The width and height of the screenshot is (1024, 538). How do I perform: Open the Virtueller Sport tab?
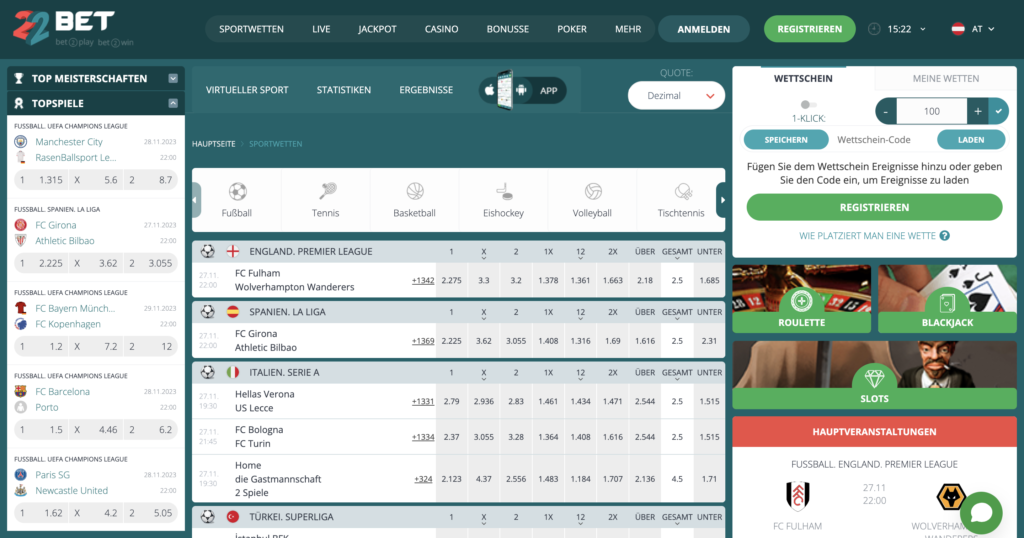247,90
